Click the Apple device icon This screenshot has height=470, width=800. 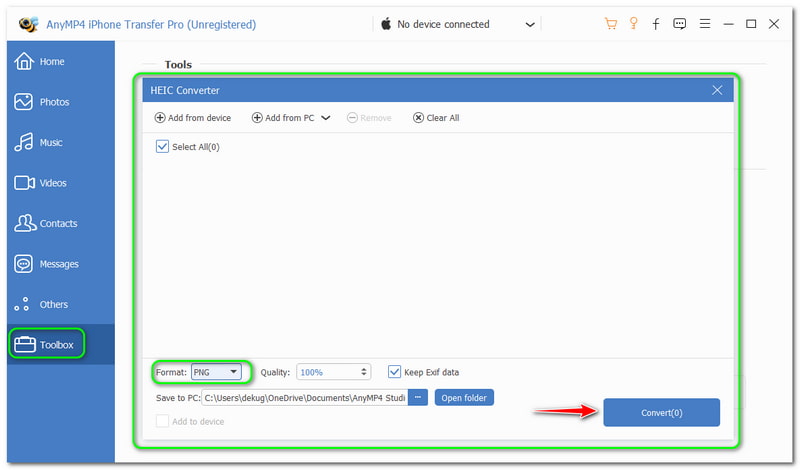tap(386, 23)
